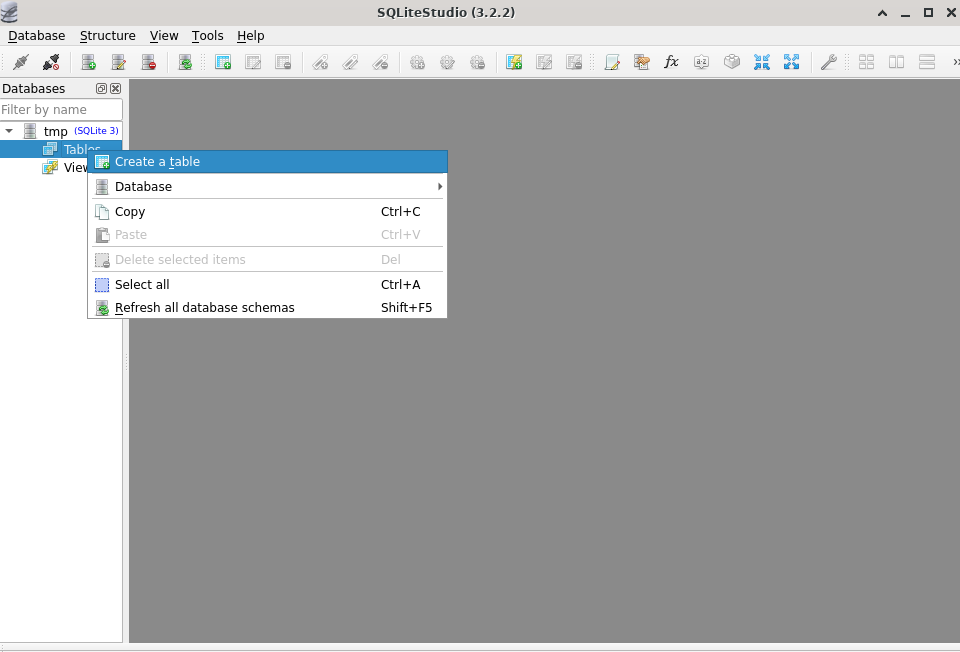The width and height of the screenshot is (960, 652).
Task: Click the Tile windows grid icon
Action: (866, 62)
